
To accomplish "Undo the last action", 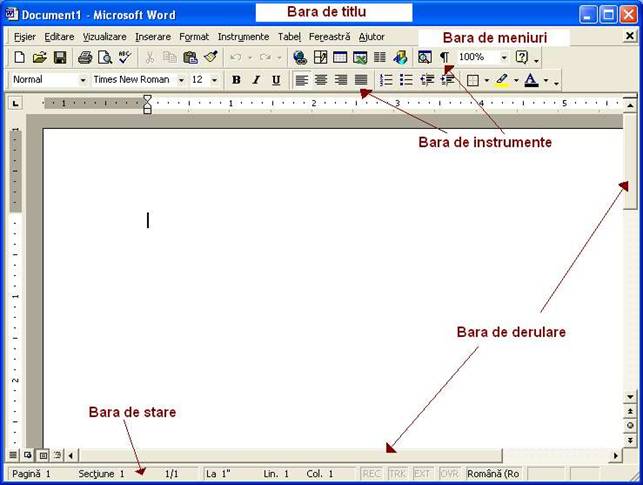I will point(236,57).
